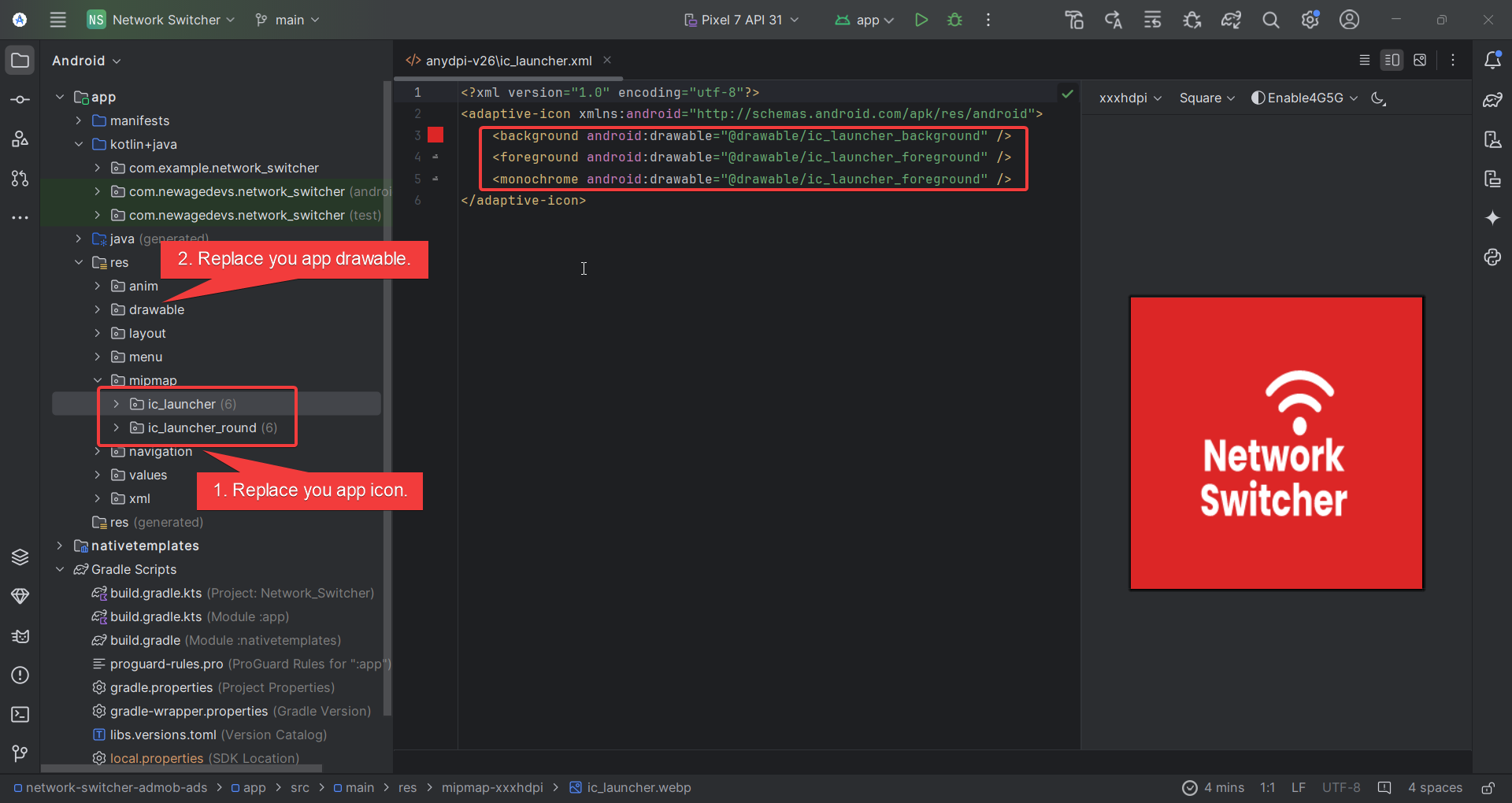This screenshot has width=1512, height=803.
Task: Switch editor to Design-only view
Action: point(1420,61)
